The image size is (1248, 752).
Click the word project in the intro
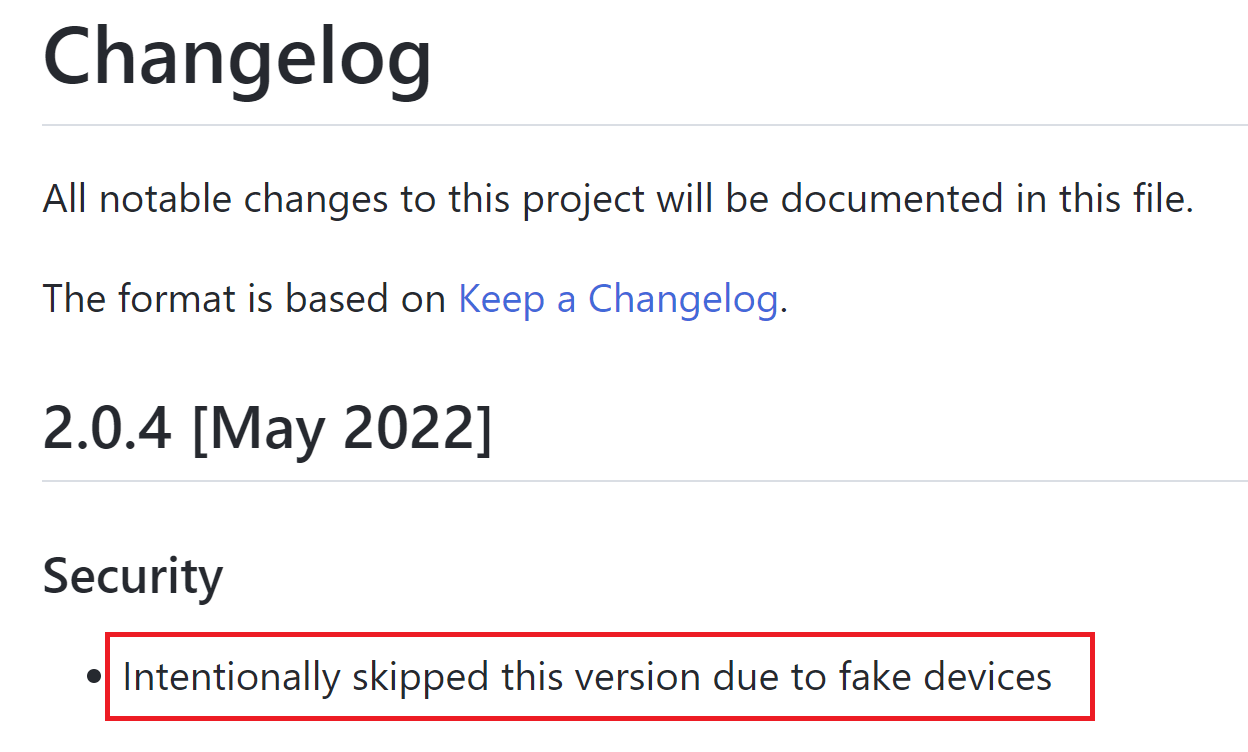[x=584, y=199]
